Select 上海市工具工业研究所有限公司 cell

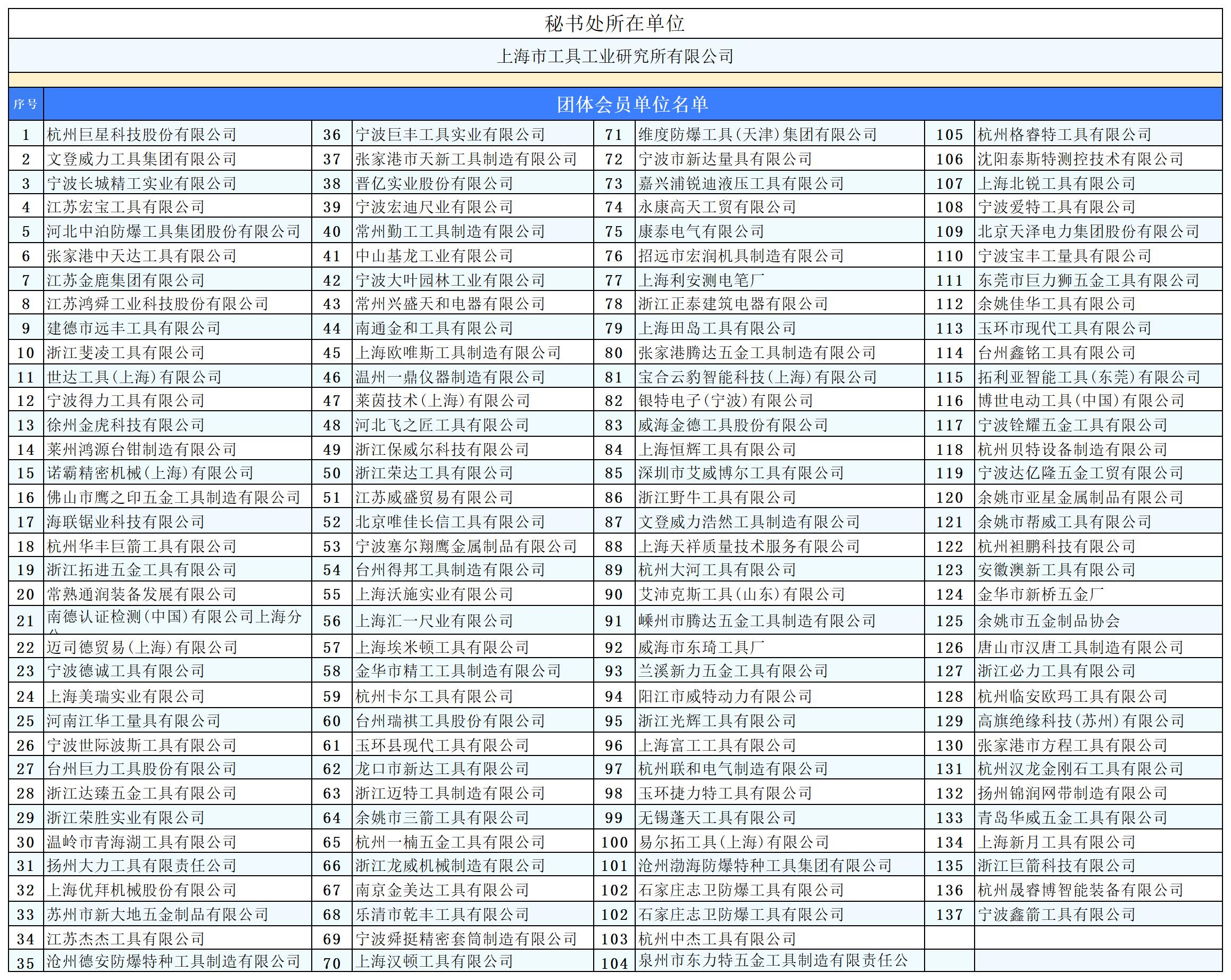pyautogui.click(x=615, y=56)
